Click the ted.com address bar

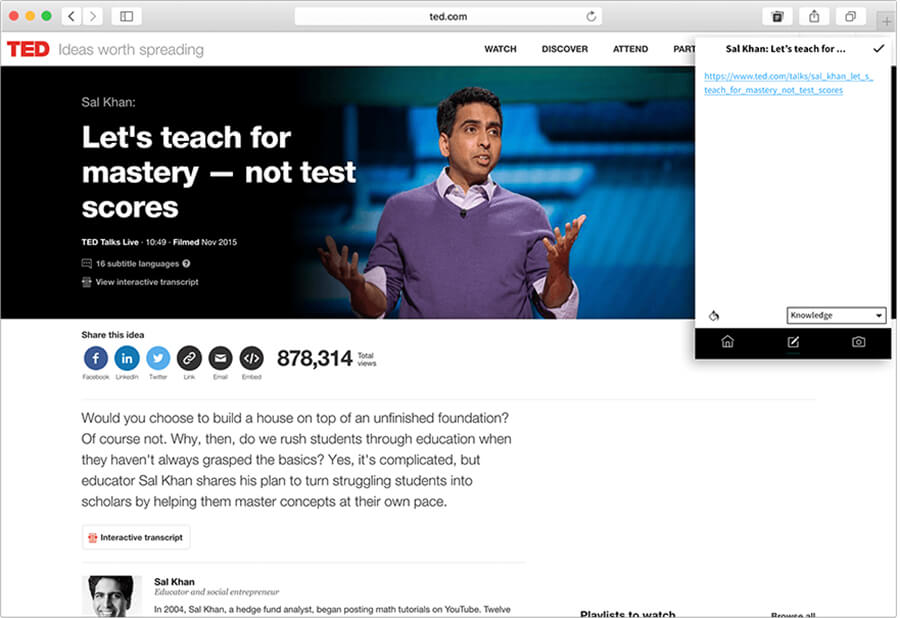point(448,16)
